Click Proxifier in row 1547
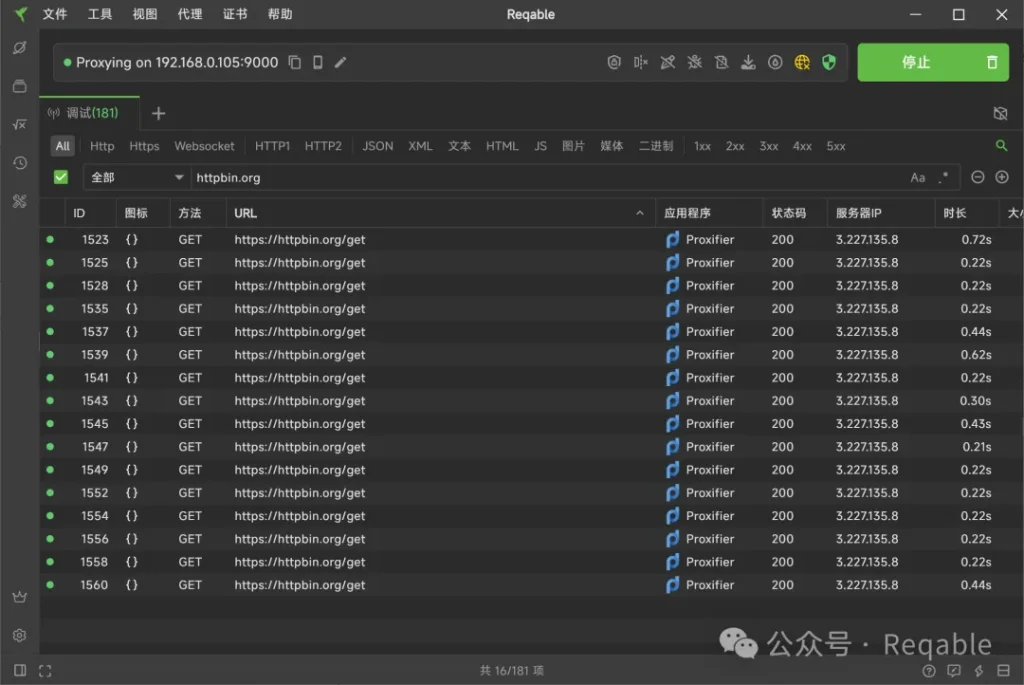The height and width of the screenshot is (685, 1024). click(710, 447)
